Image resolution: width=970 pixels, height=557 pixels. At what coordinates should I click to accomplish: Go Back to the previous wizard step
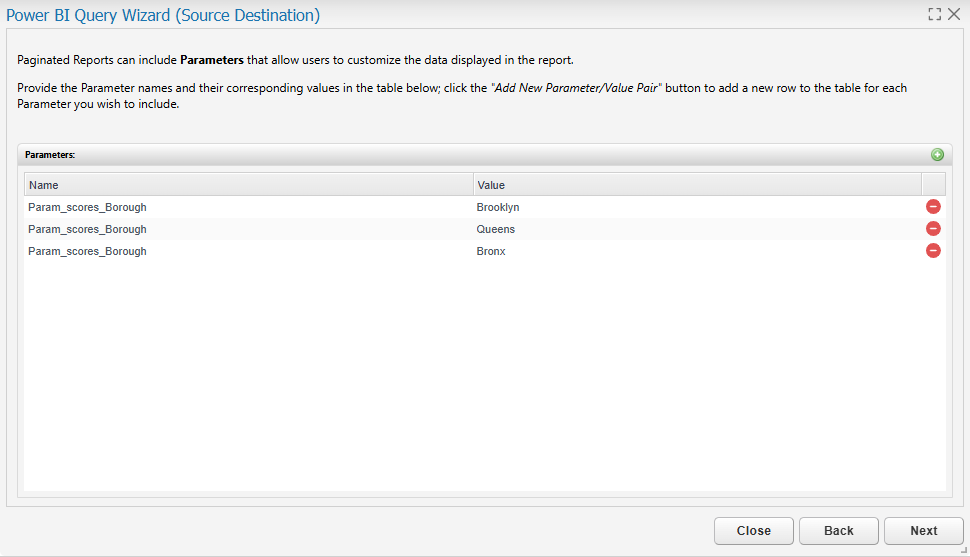tap(838, 530)
